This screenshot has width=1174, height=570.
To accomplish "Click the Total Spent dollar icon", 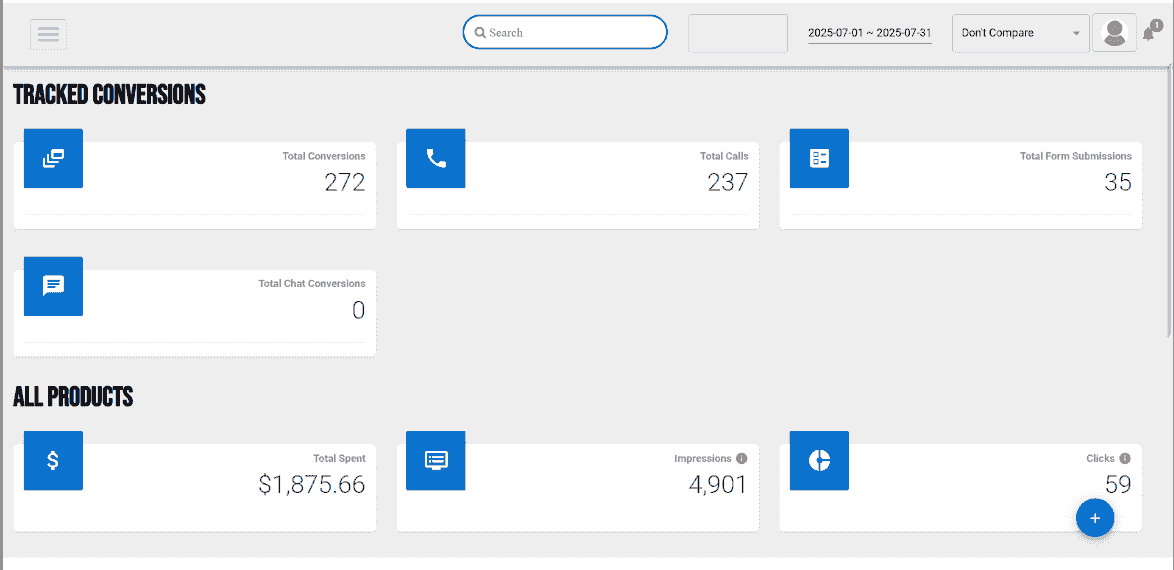I will click(x=53, y=461).
